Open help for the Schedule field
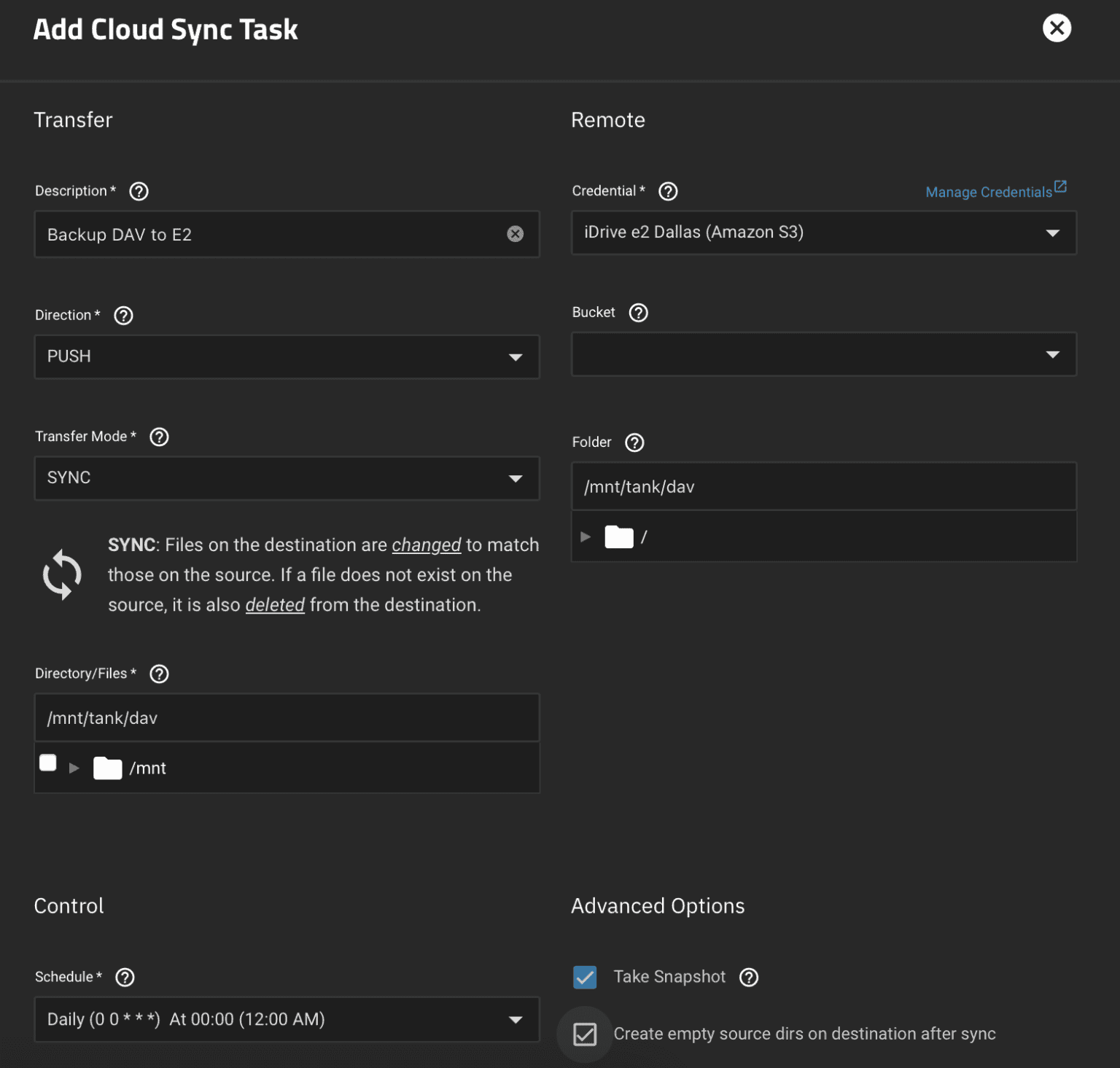 click(125, 977)
